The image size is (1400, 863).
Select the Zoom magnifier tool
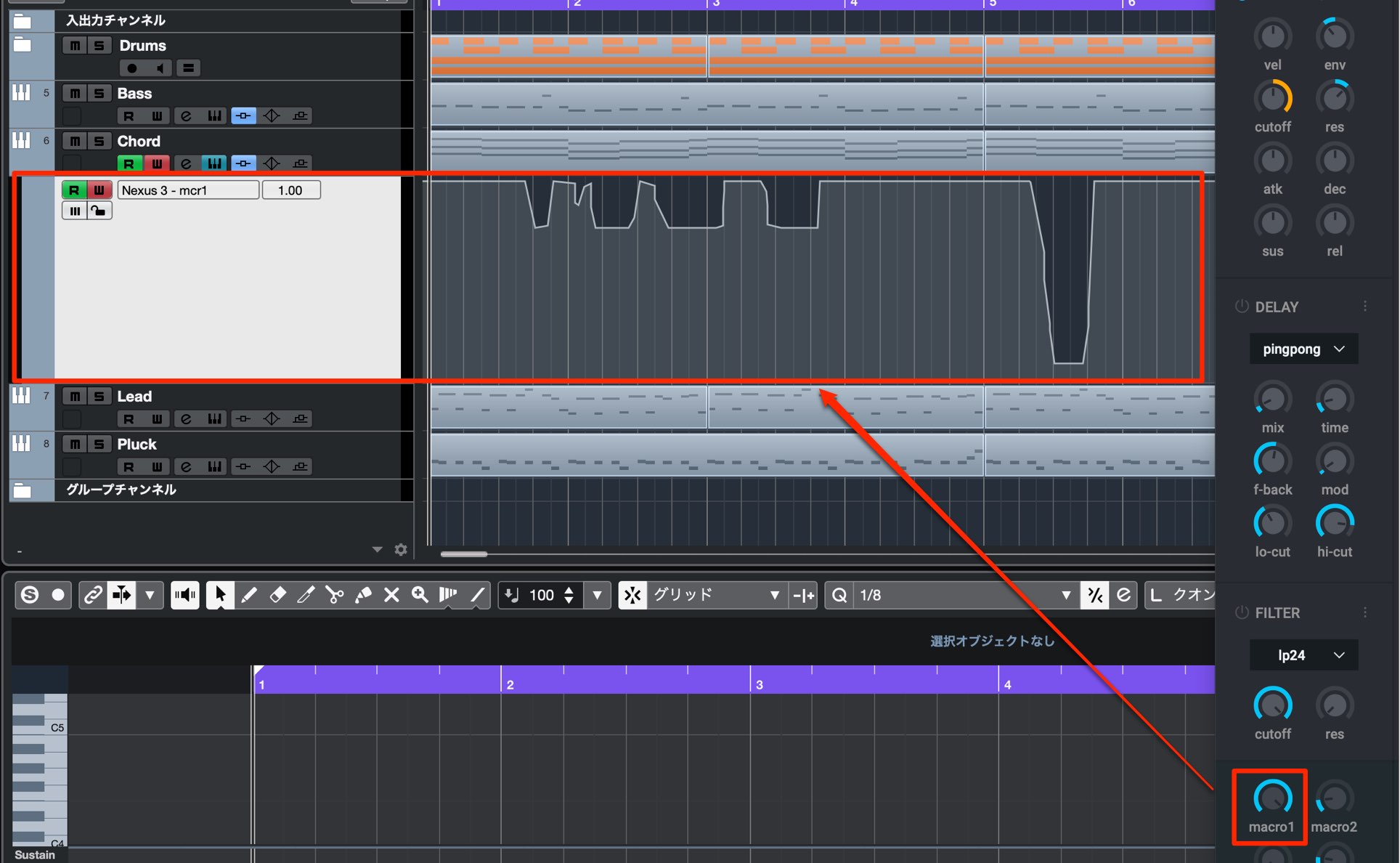[420, 595]
